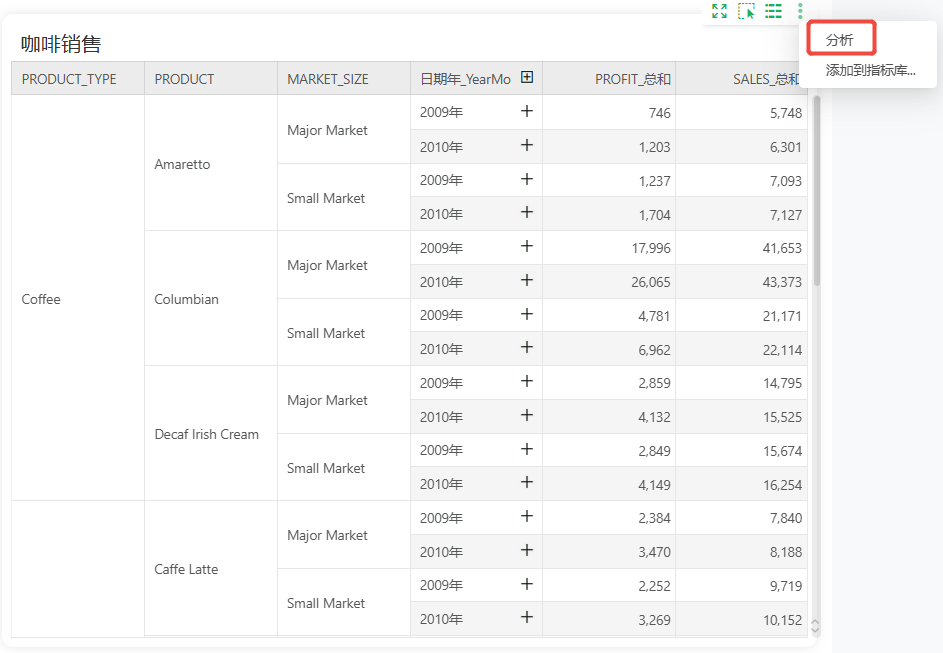Click sales value 10,152
943x653 pixels.
click(782, 619)
